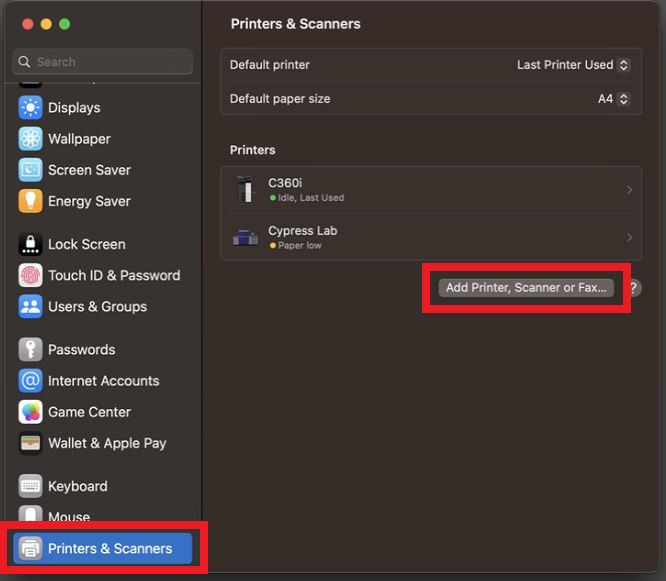Select Wallet & Apple Pay item

coord(107,443)
